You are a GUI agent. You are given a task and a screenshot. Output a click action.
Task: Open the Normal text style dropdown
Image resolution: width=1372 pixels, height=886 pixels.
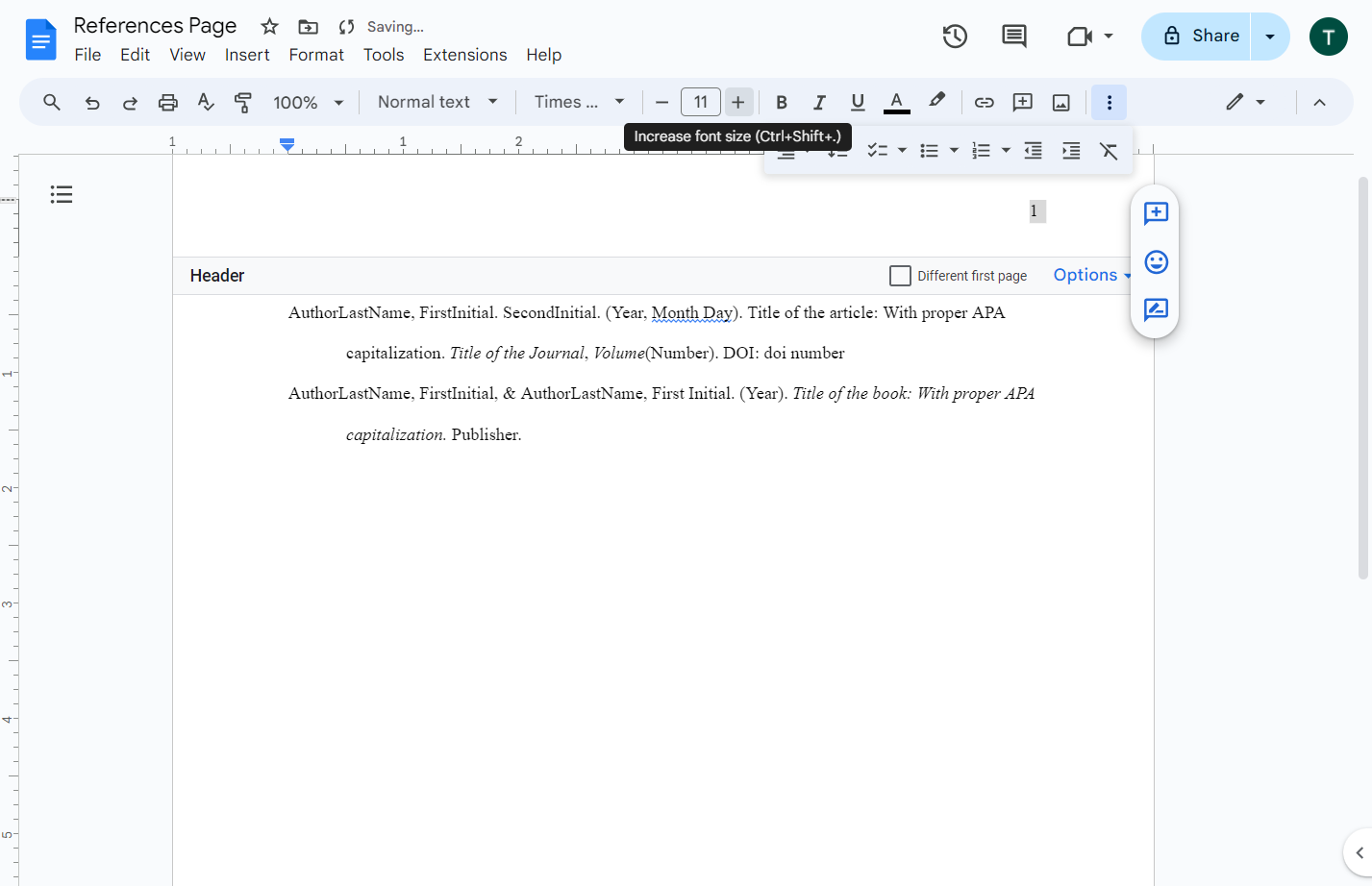(437, 102)
